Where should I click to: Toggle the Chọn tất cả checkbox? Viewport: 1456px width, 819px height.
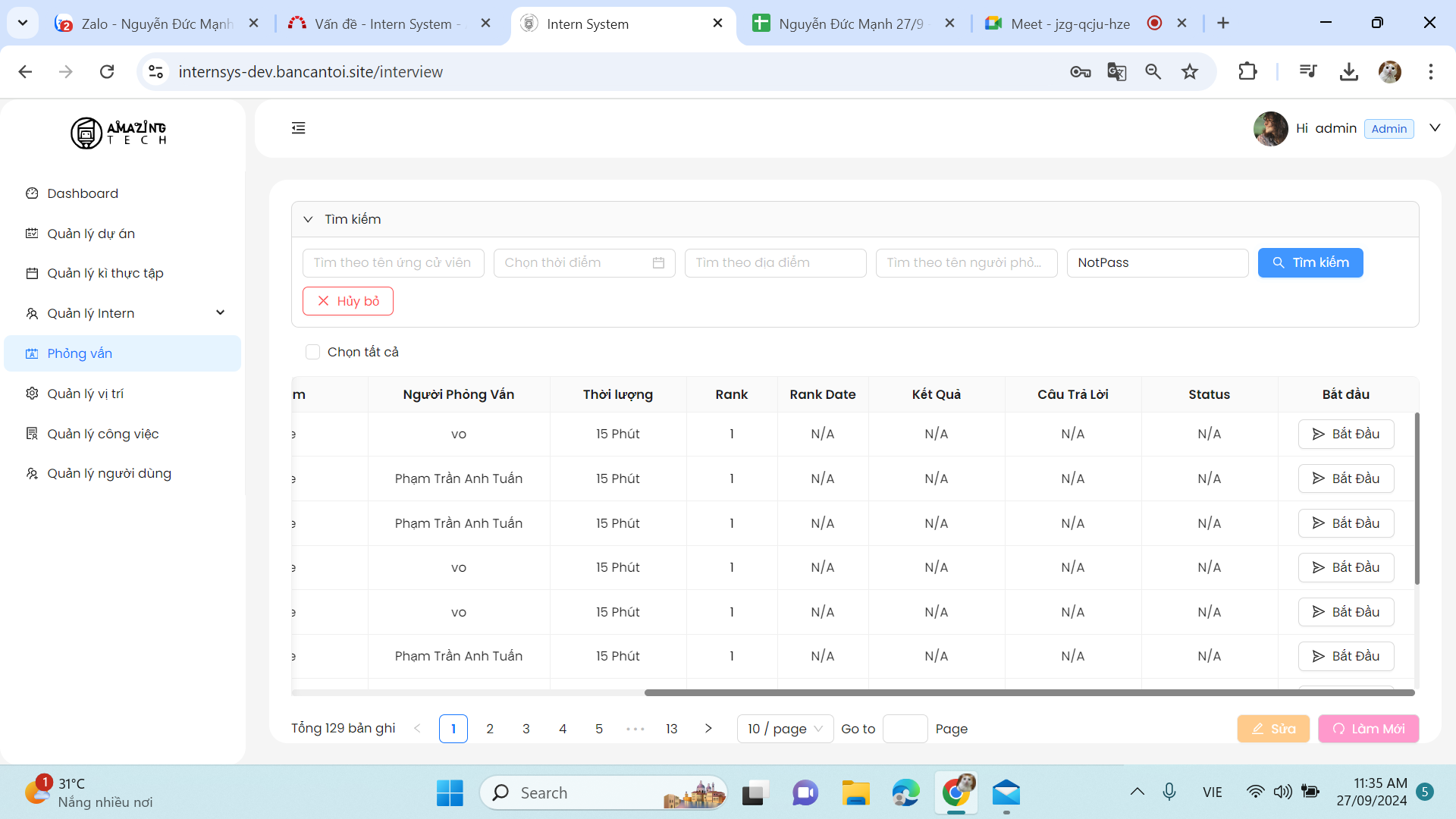[x=312, y=352]
